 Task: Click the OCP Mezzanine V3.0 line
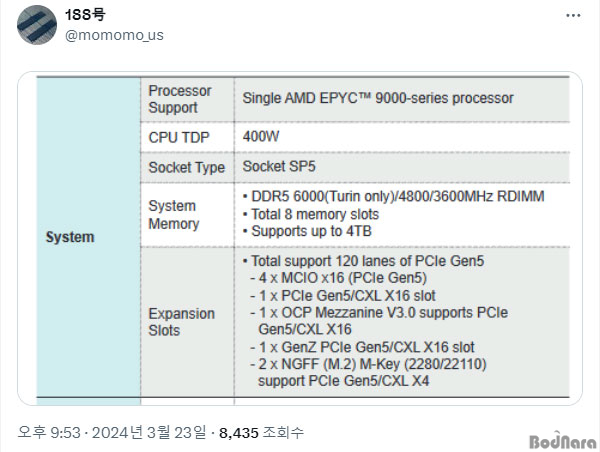click(379, 321)
